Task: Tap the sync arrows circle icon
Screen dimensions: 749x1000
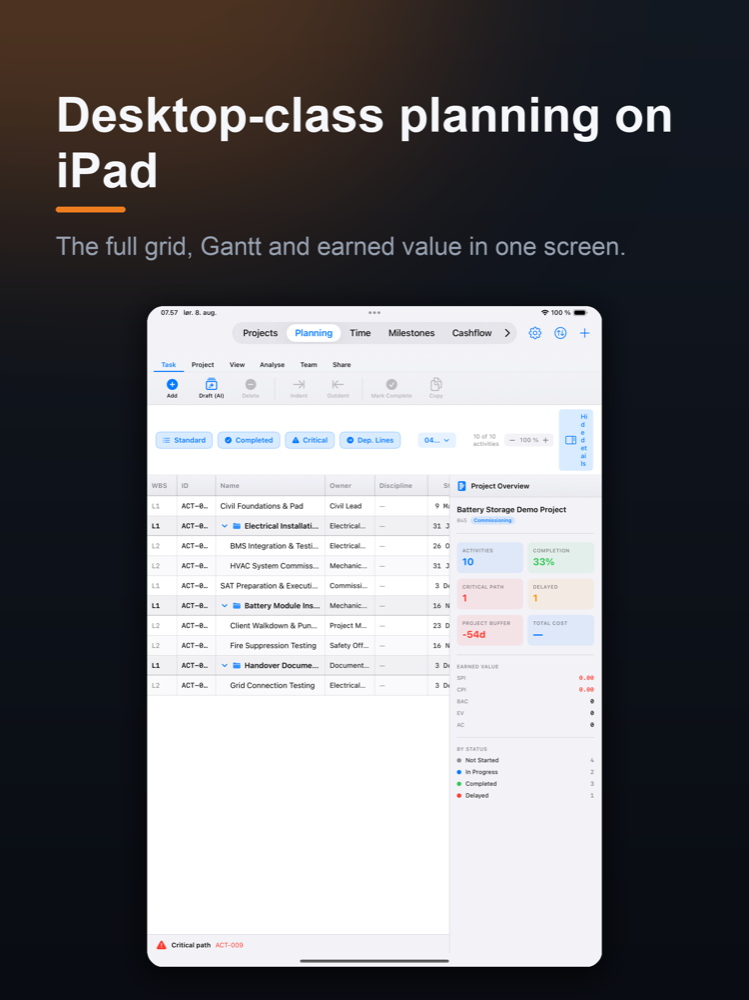Action: (x=560, y=333)
